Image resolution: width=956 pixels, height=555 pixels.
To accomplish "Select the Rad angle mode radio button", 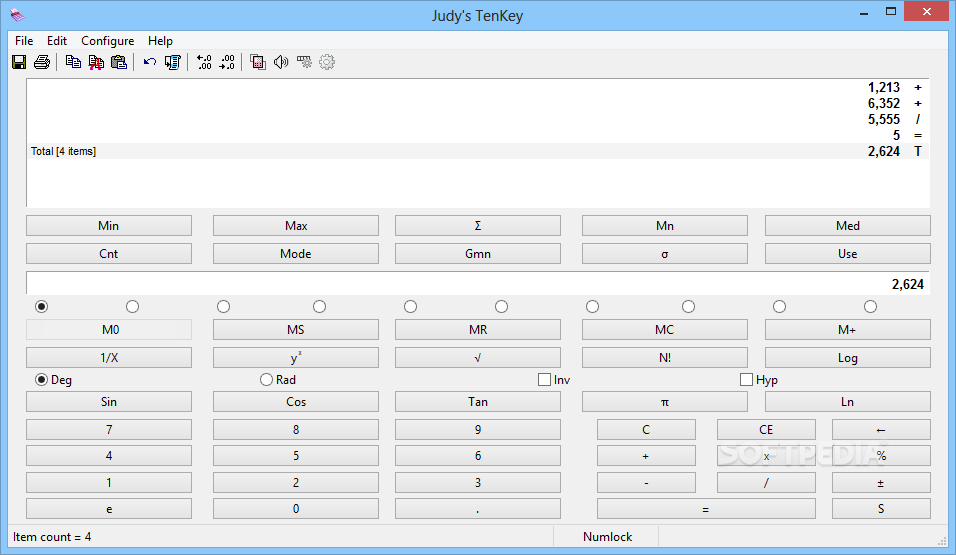I will [x=278, y=380].
